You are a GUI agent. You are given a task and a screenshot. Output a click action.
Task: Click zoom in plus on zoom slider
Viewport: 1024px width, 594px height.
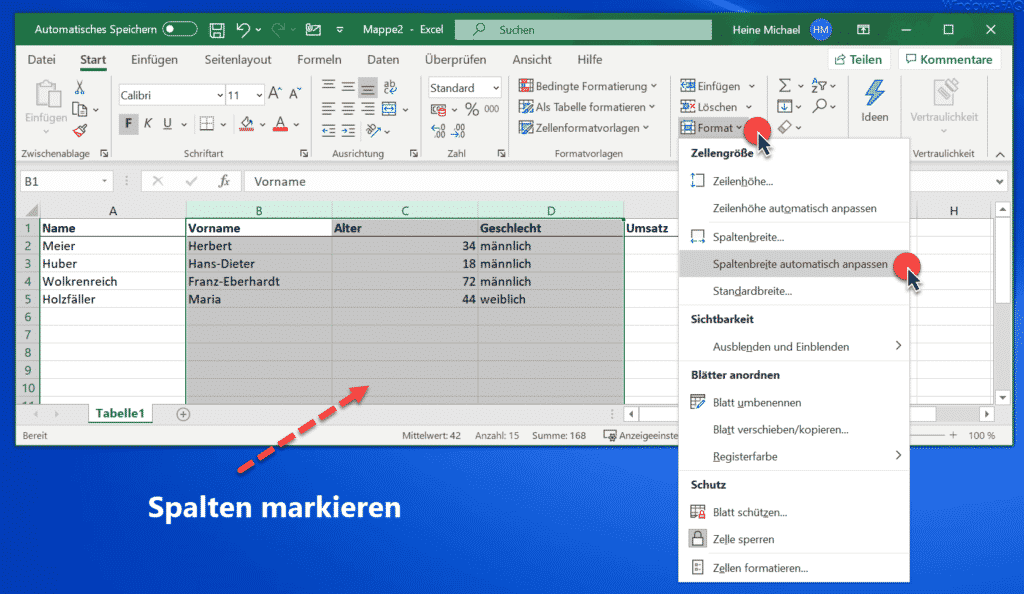[953, 435]
